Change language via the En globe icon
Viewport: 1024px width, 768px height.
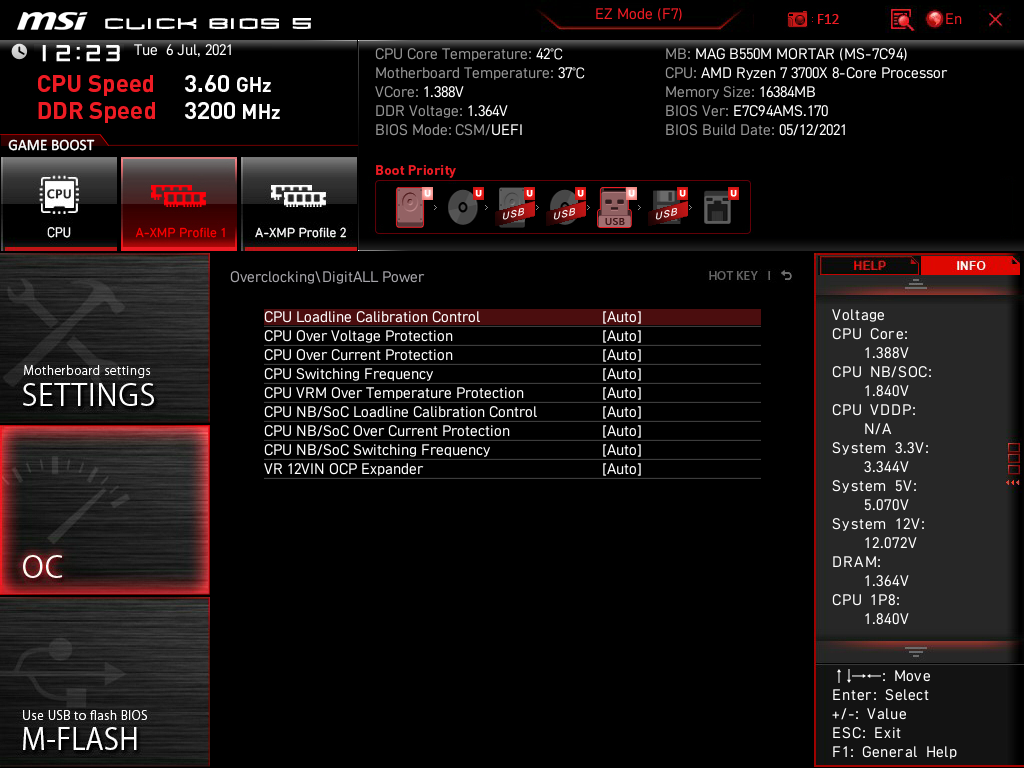coord(944,20)
